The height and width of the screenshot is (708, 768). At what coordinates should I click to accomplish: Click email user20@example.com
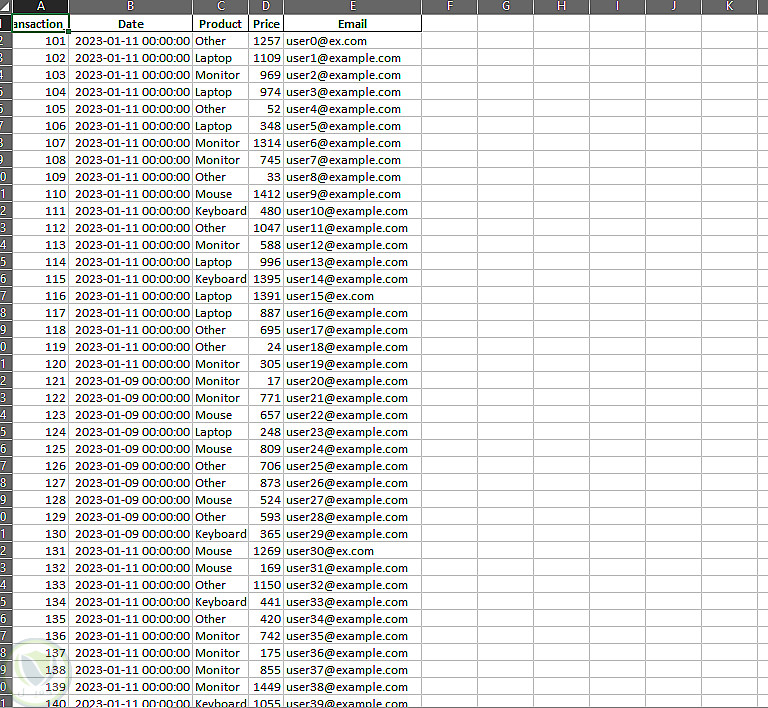(x=353, y=381)
